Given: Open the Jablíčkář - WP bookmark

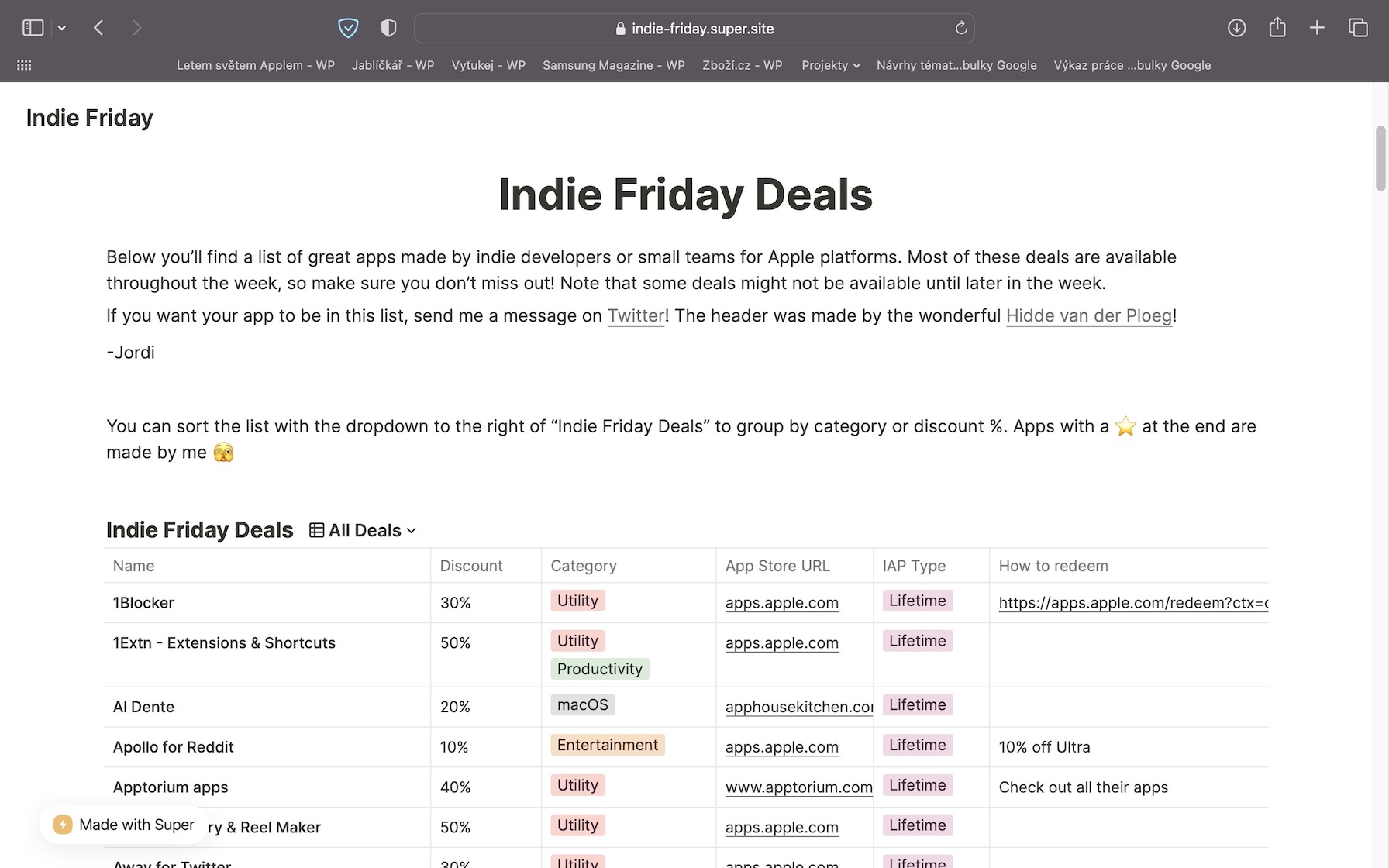Looking at the screenshot, I should click(392, 65).
